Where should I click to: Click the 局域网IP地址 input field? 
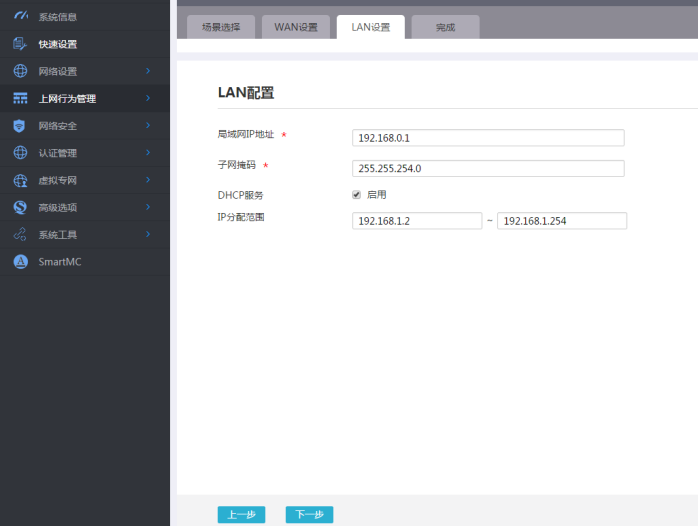[488, 138]
